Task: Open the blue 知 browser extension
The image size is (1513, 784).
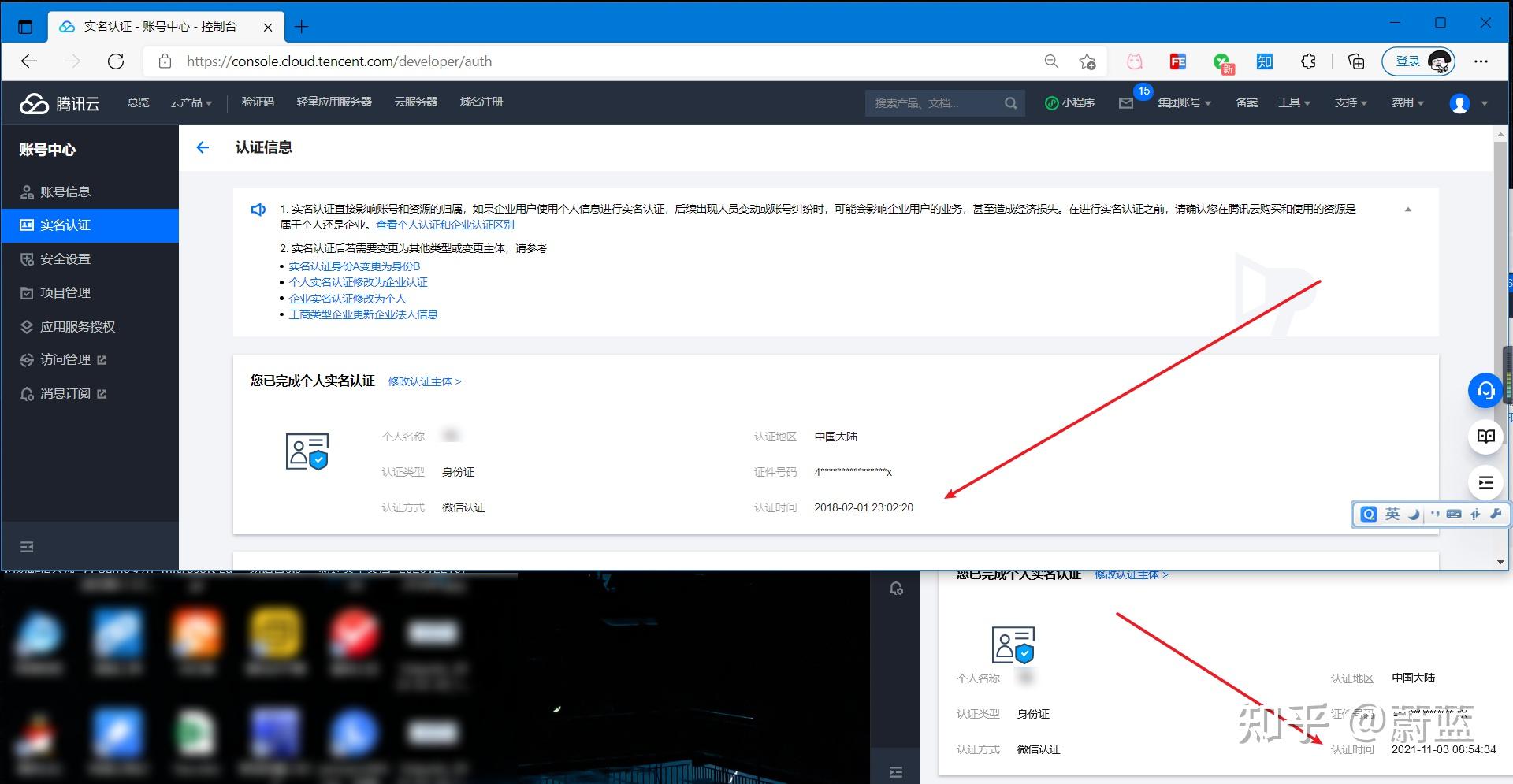Action: (x=1265, y=61)
